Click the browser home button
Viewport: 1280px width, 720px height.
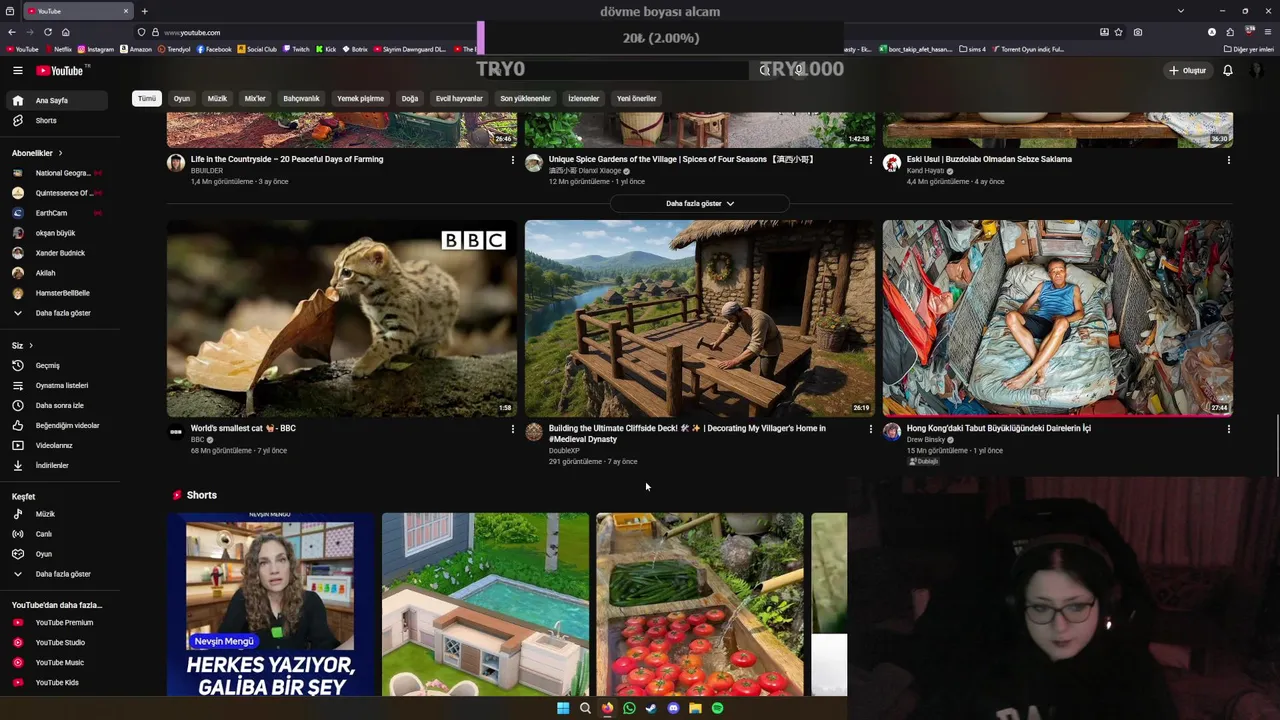pos(66,32)
